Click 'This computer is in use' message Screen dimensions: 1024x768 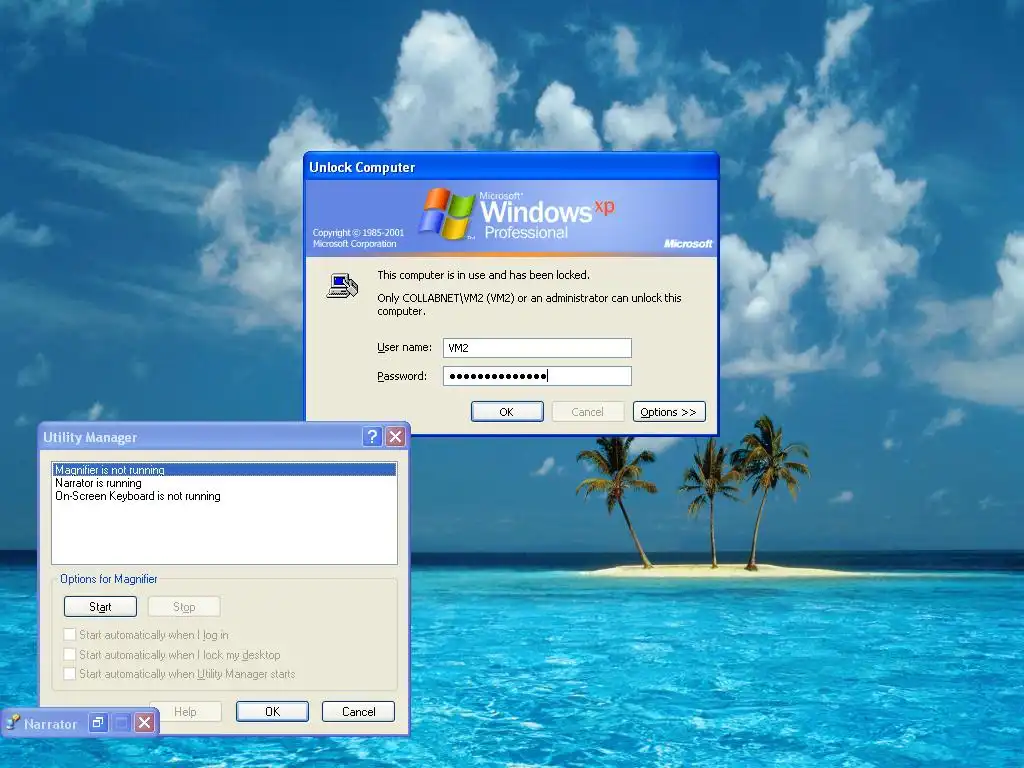pos(483,275)
